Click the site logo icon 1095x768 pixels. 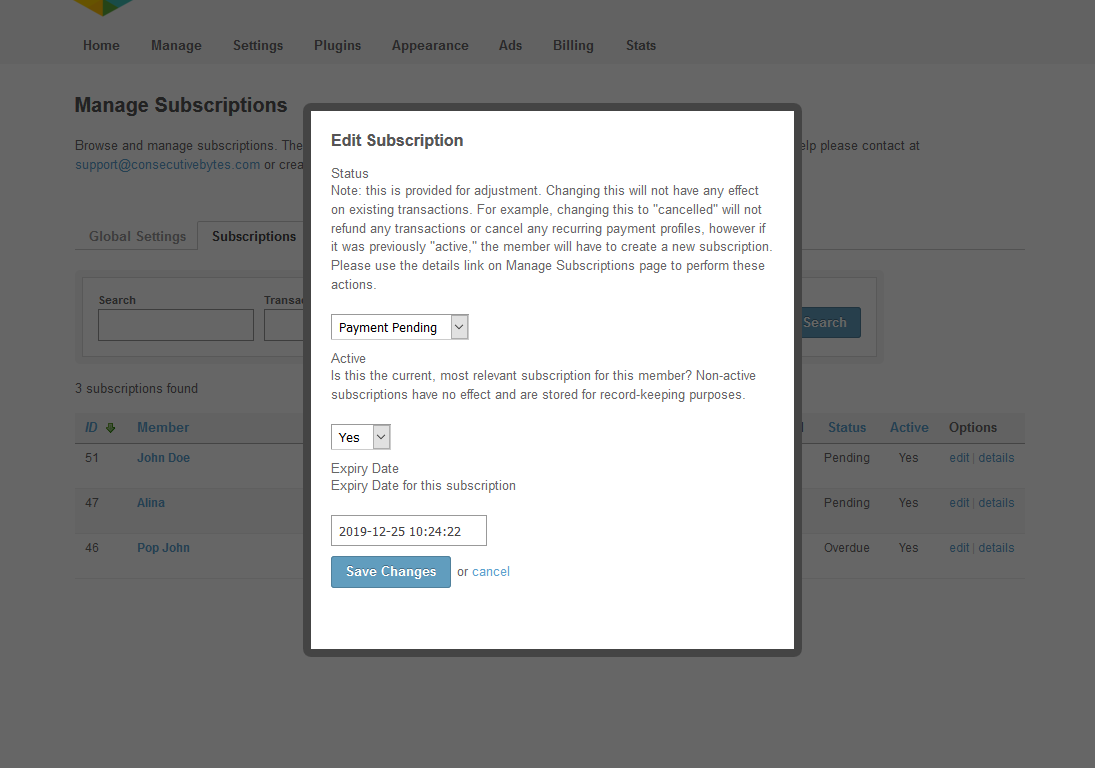pos(104,7)
